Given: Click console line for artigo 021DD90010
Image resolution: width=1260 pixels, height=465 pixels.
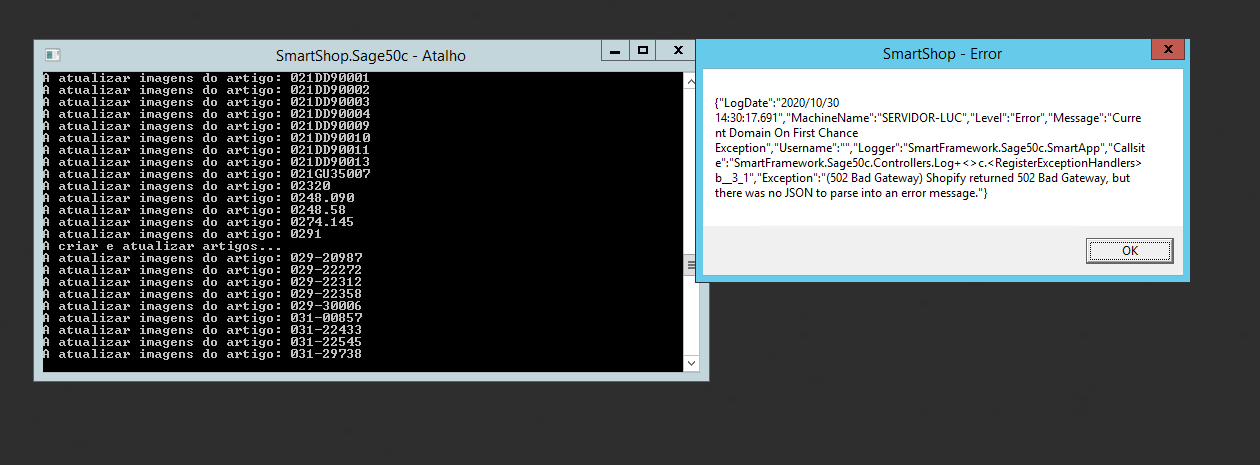Looking at the screenshot, I should click(x=207, y=137).
